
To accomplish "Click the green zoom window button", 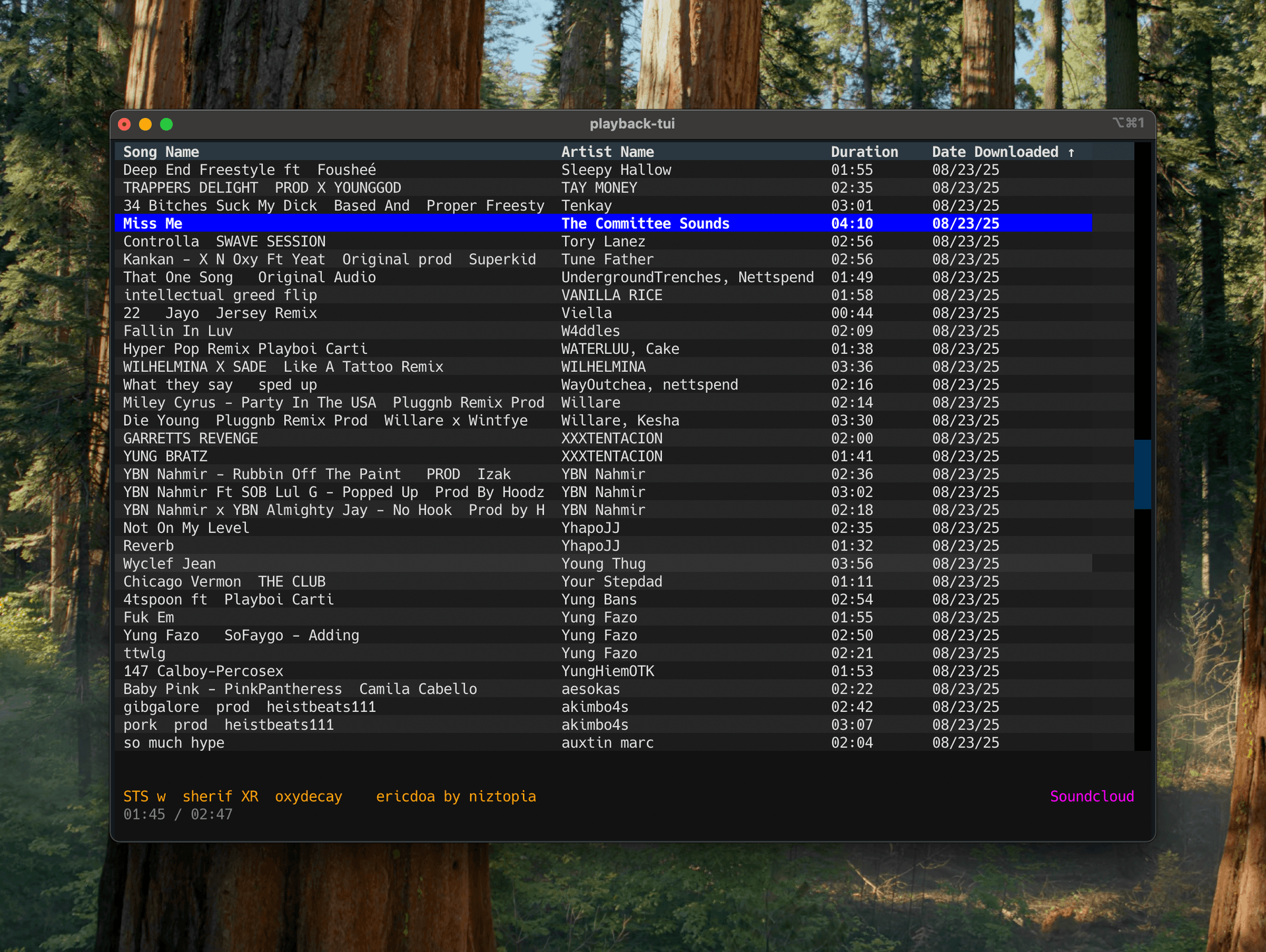I will (166, 124).
